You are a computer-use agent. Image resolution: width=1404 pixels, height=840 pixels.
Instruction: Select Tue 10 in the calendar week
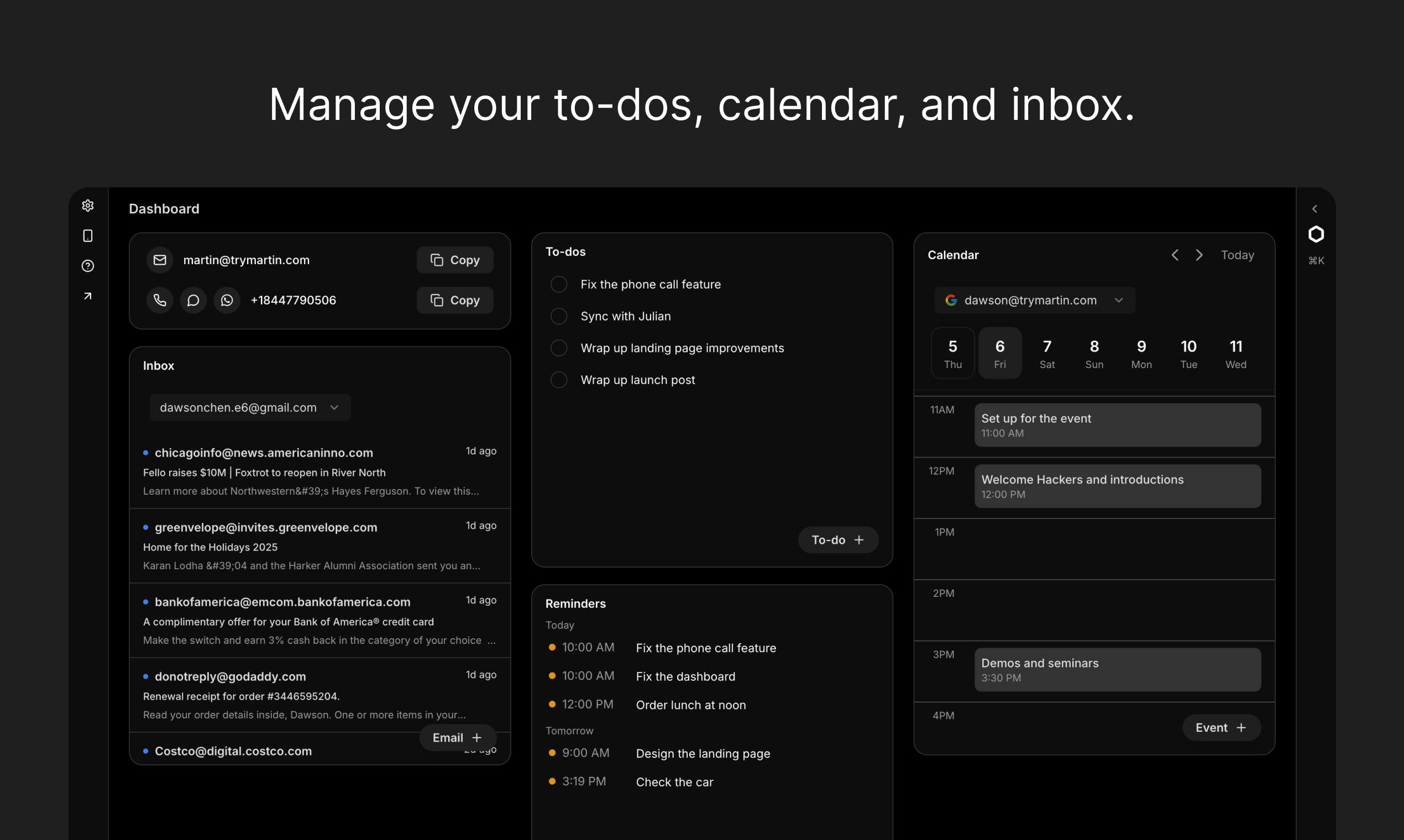click(x=1188, y=353)
